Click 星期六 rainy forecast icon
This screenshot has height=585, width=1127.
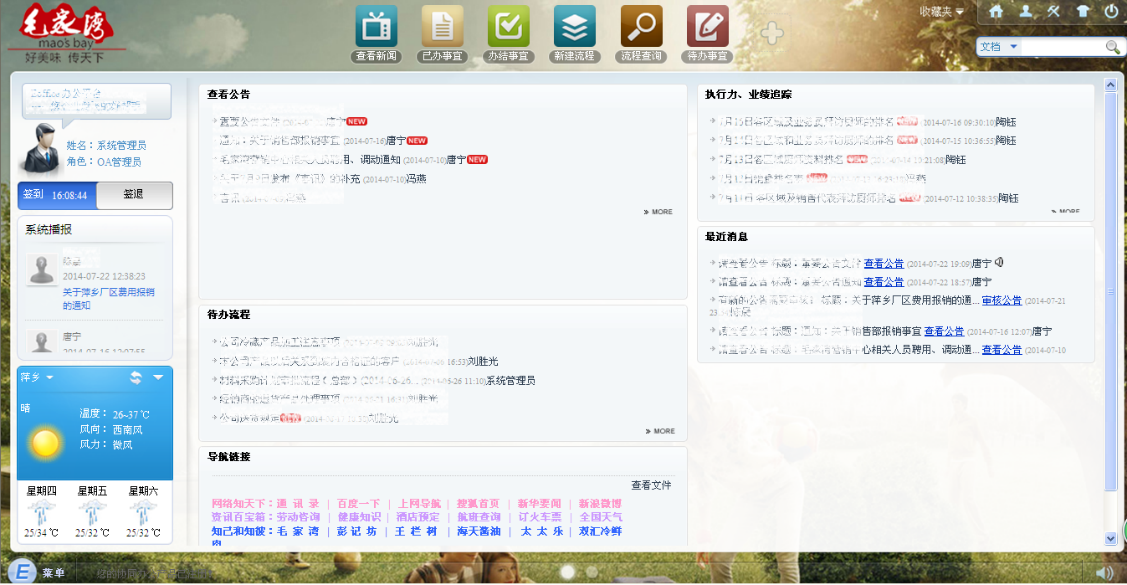(x=143, y=513)
